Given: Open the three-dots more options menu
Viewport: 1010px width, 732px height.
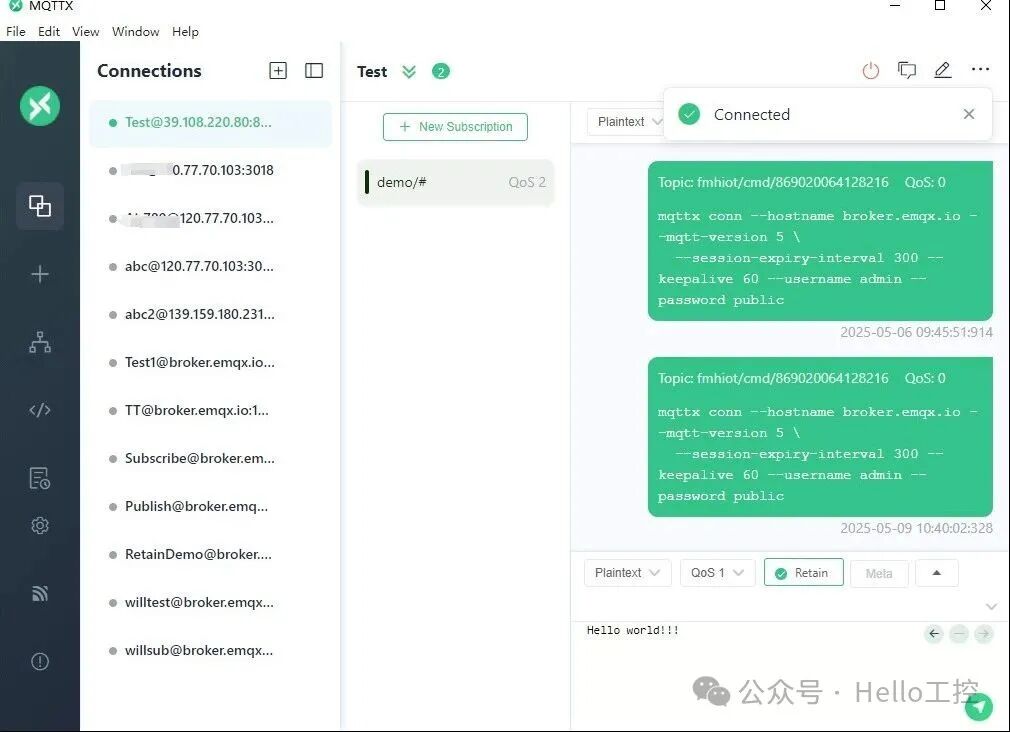Looking at the screenshot, I should click(x=980, y=70).
